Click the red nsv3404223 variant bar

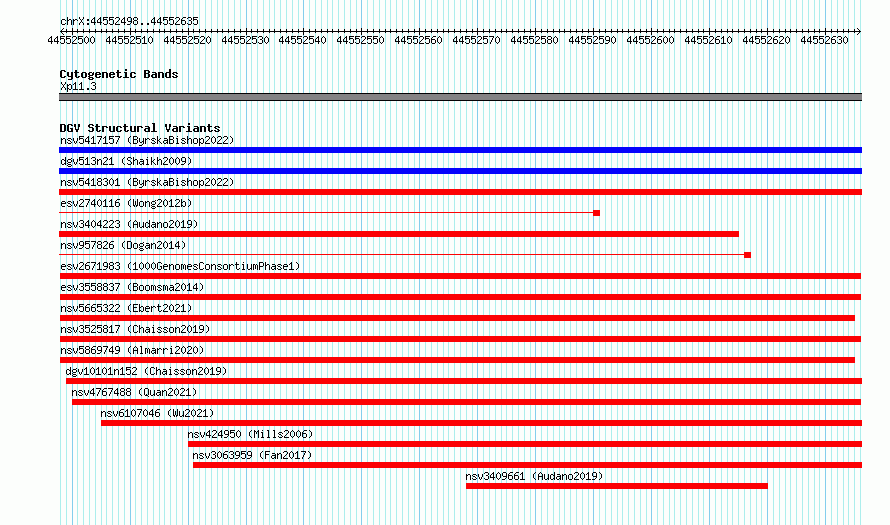pyautogui.click(x=399, y=234)
